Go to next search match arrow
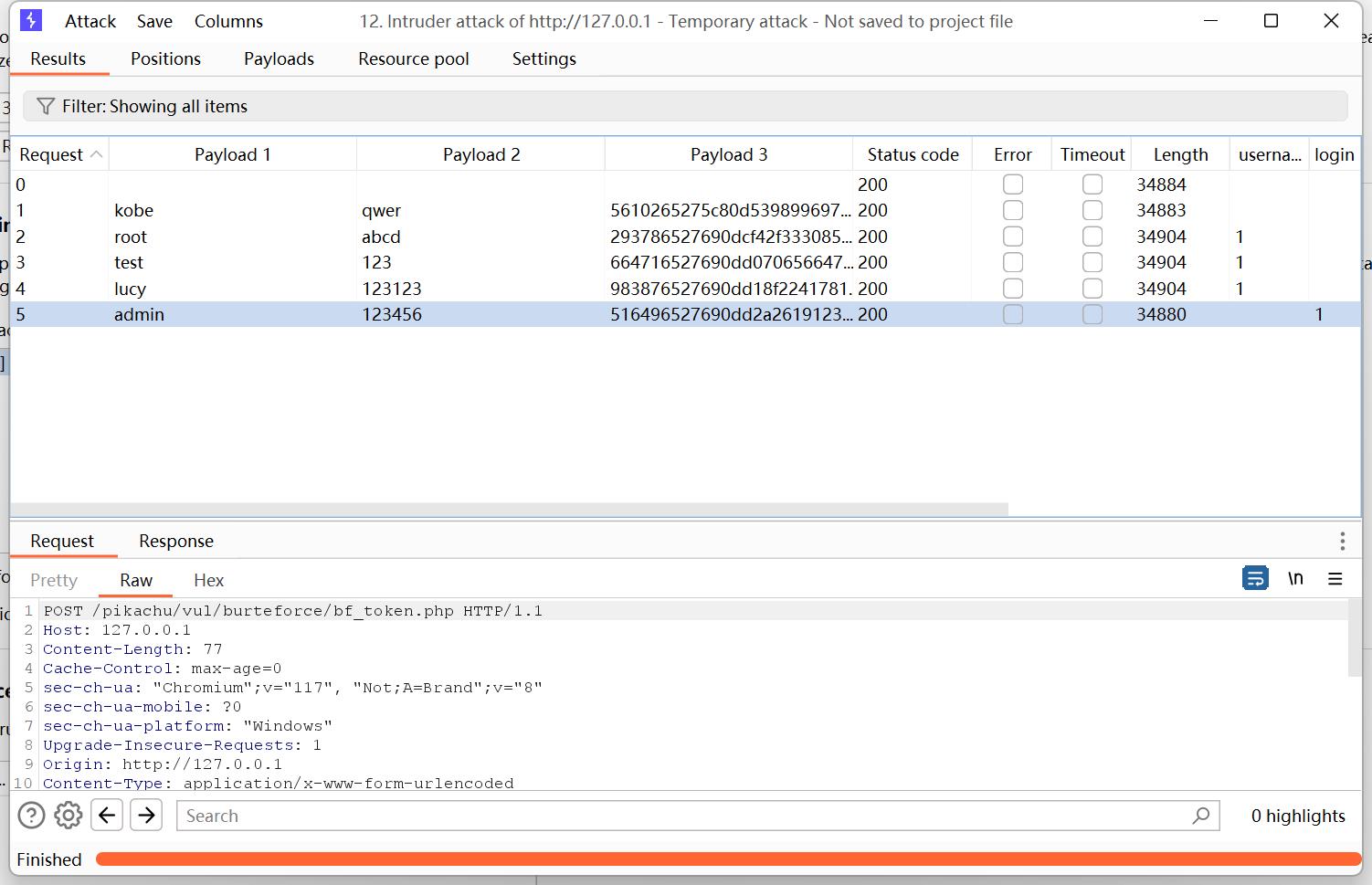This screenshot has height=885, width=1372. point(146,815)
